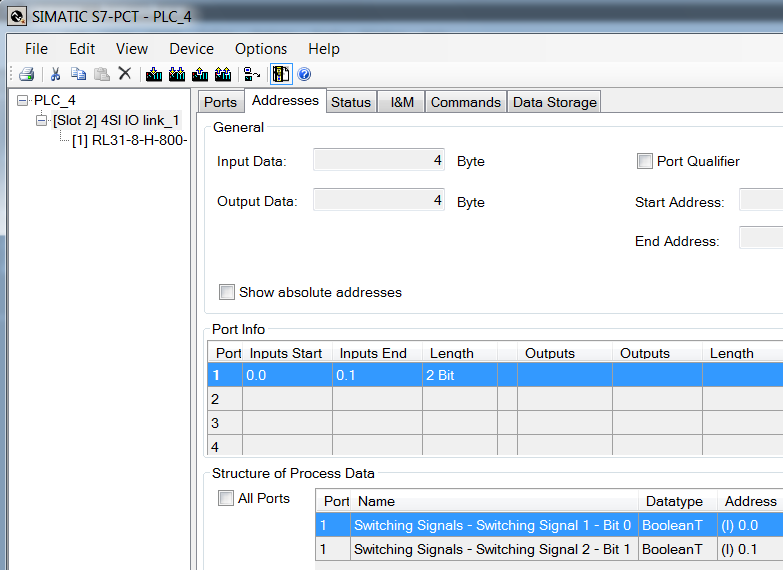Open the Edit menu
This screenshot has width=783, height=570.
(82, 49)
